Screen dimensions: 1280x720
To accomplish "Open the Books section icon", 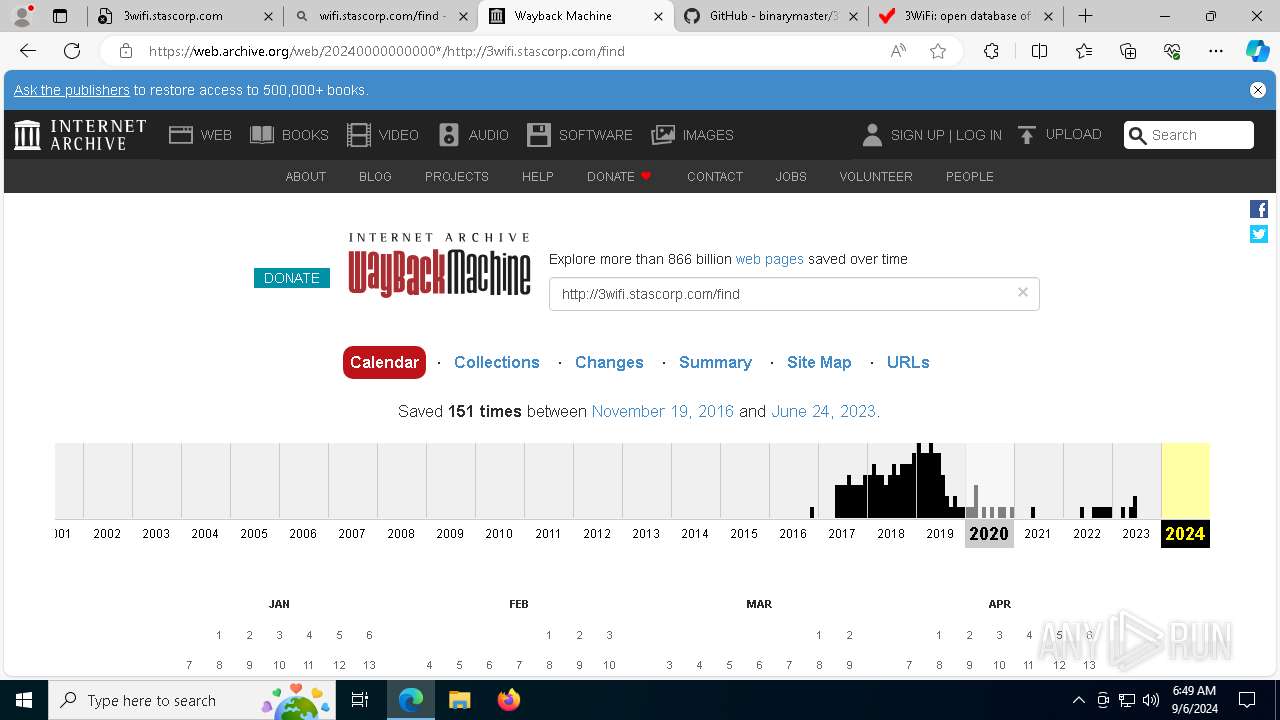I will [x=262, y=135].
